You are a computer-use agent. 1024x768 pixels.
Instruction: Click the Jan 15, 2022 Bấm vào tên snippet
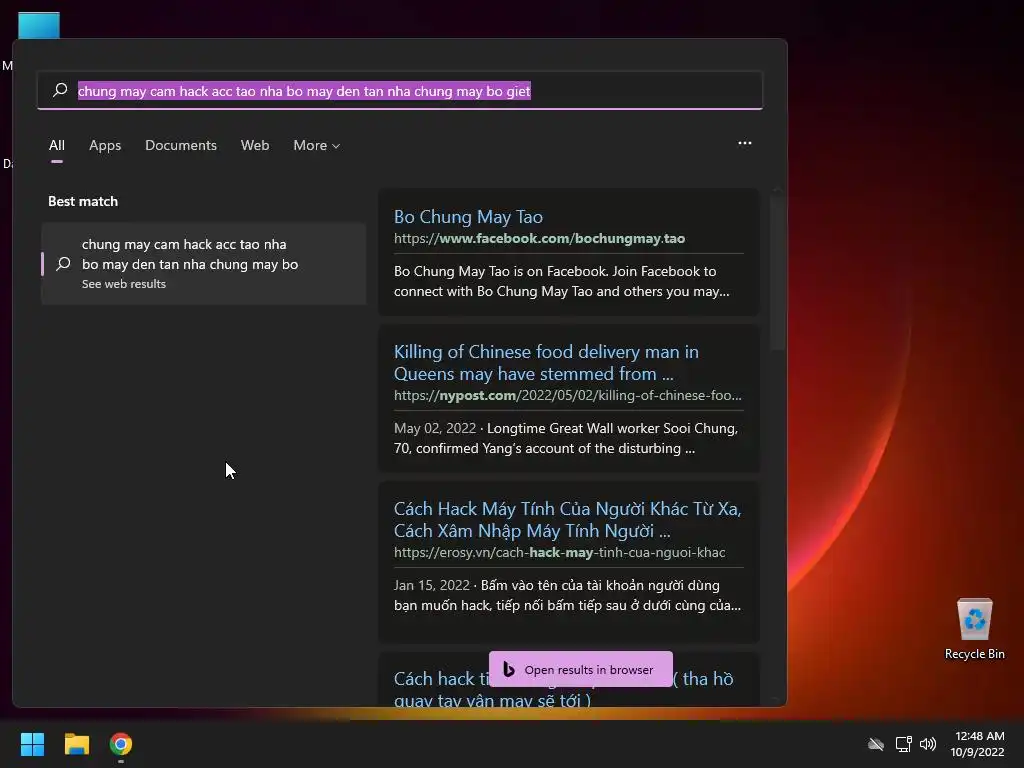[568, 595]
